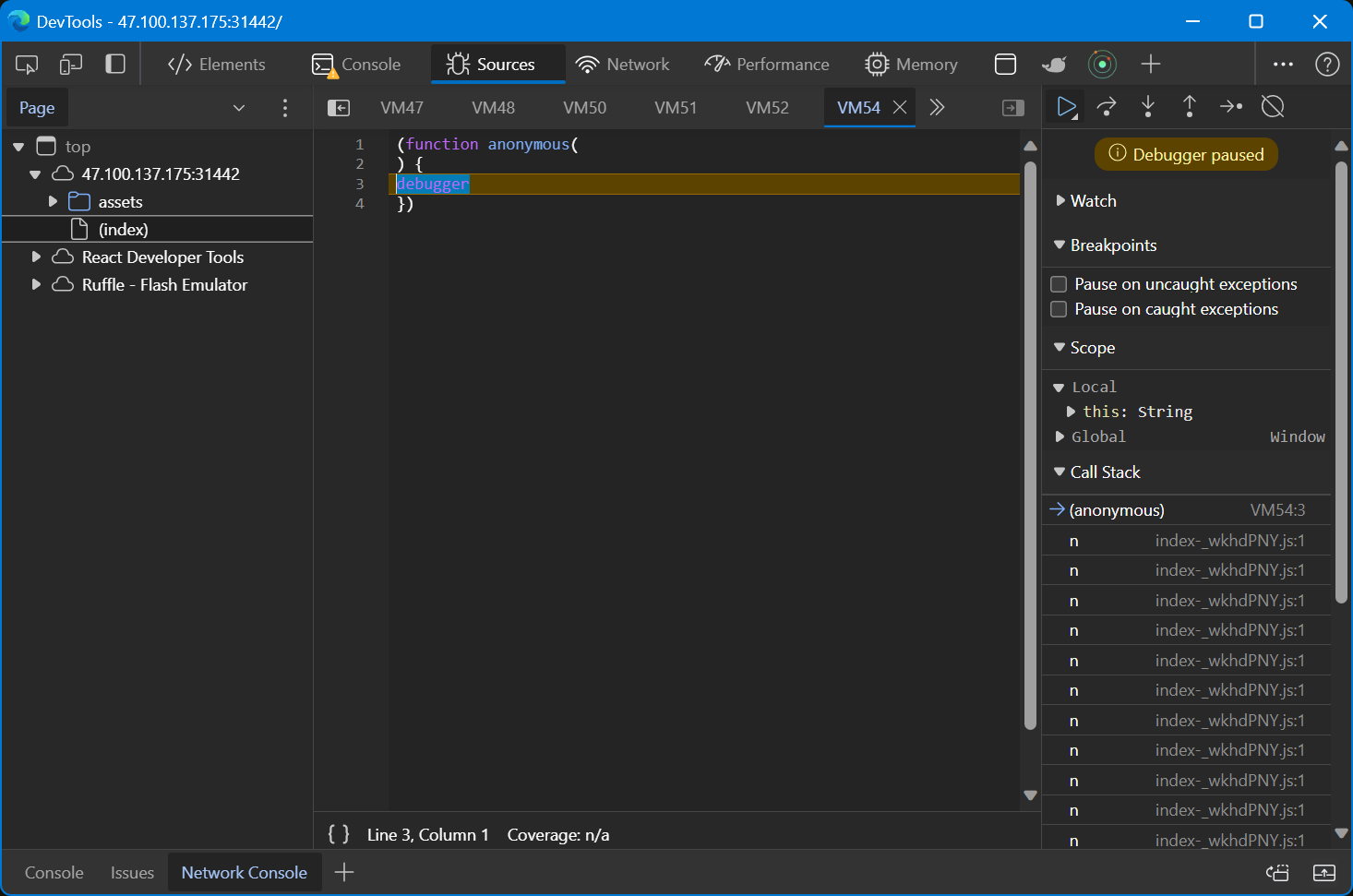Click the Deactivate breakpoints icon
The width and height of the screenshot is (1353, 896).
pyautogui.click(x=1273, y=107)
